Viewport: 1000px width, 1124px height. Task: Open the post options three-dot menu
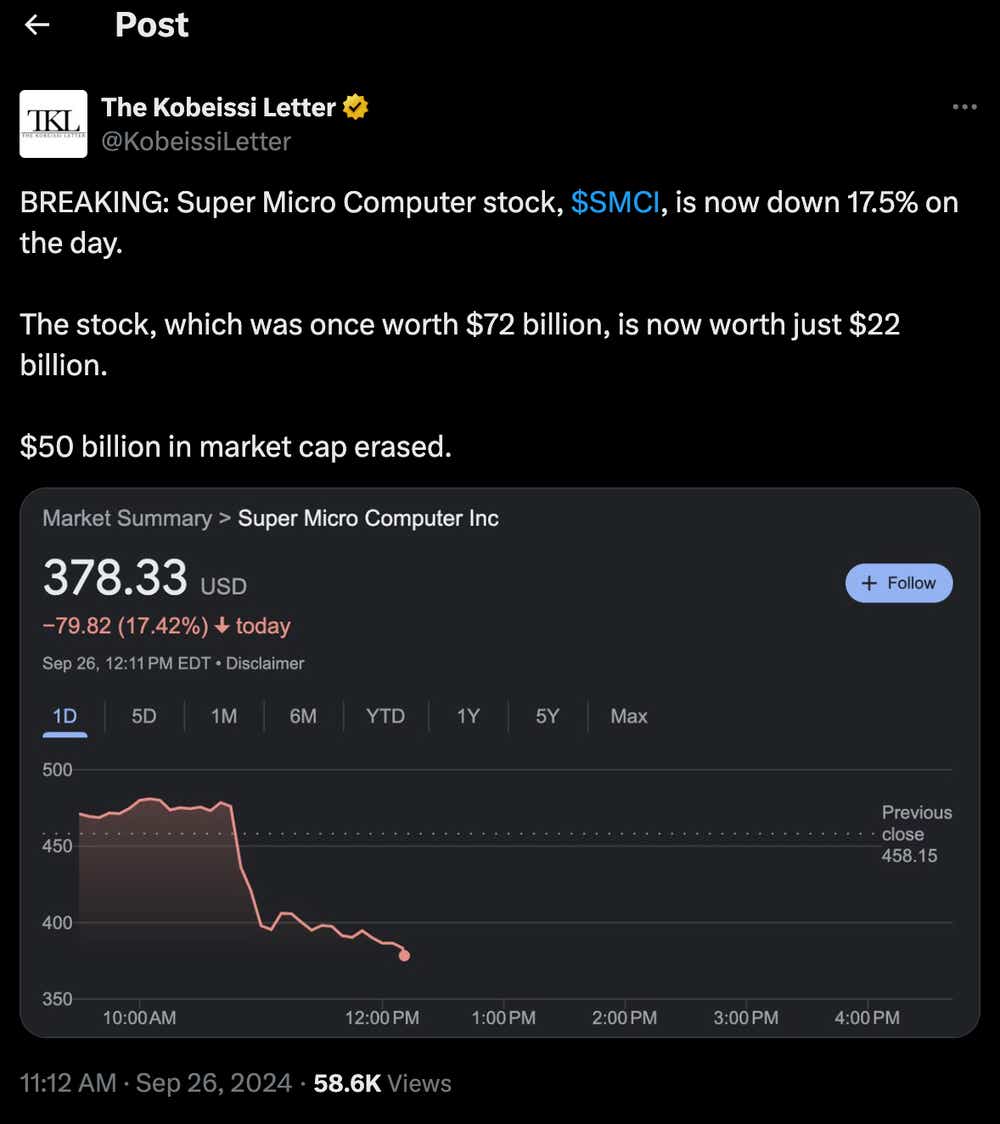tap(964, 107)
